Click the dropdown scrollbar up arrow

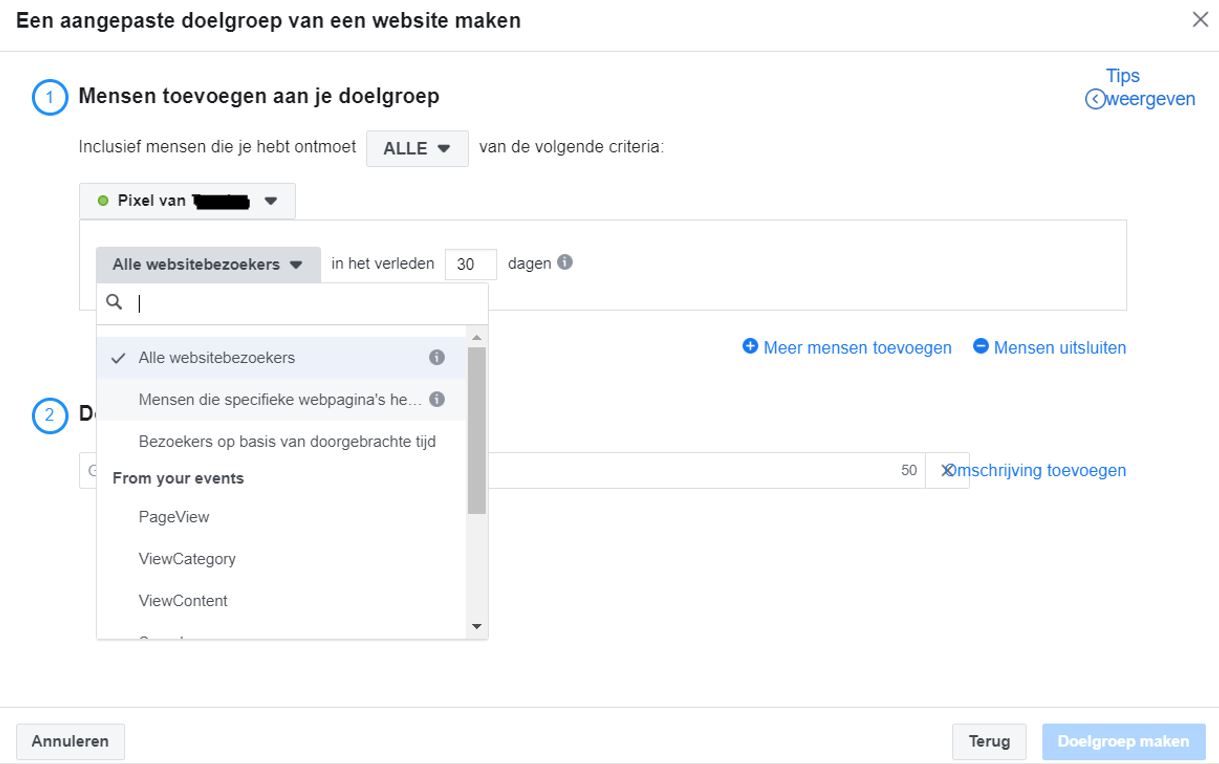(x=477, y=336)
